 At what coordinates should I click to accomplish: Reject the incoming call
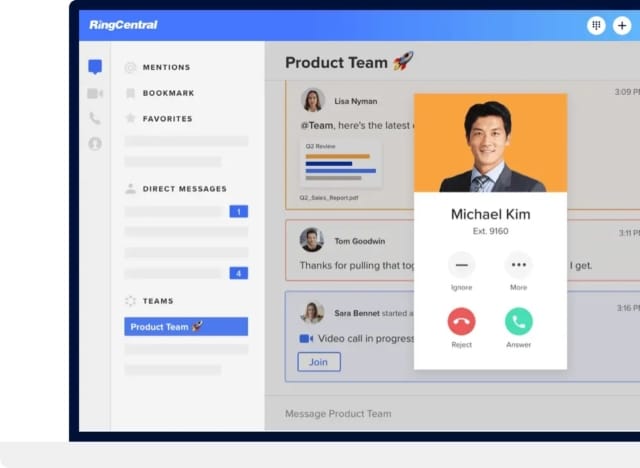[461, 321]
